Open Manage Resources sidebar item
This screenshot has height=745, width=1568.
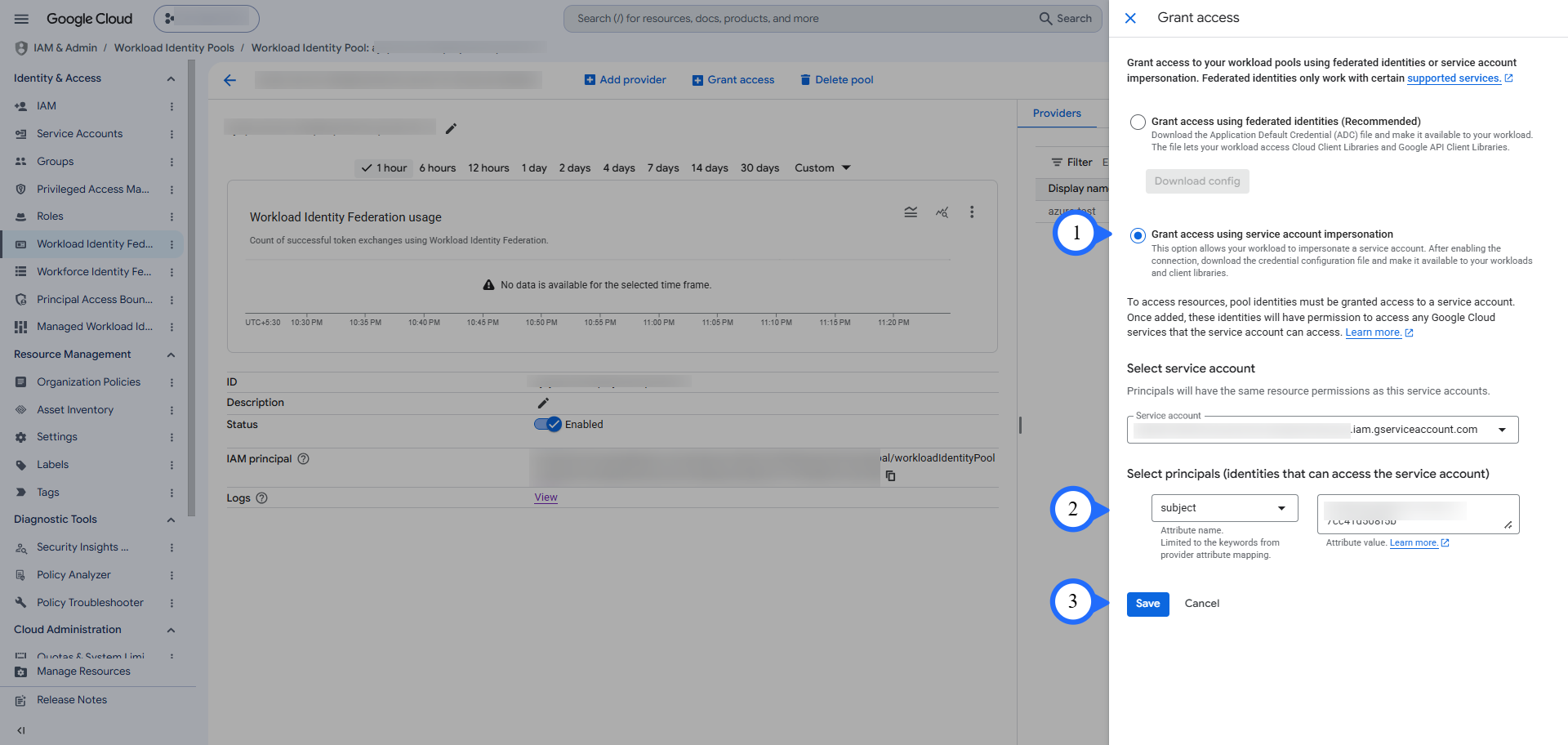pos(83,671)
